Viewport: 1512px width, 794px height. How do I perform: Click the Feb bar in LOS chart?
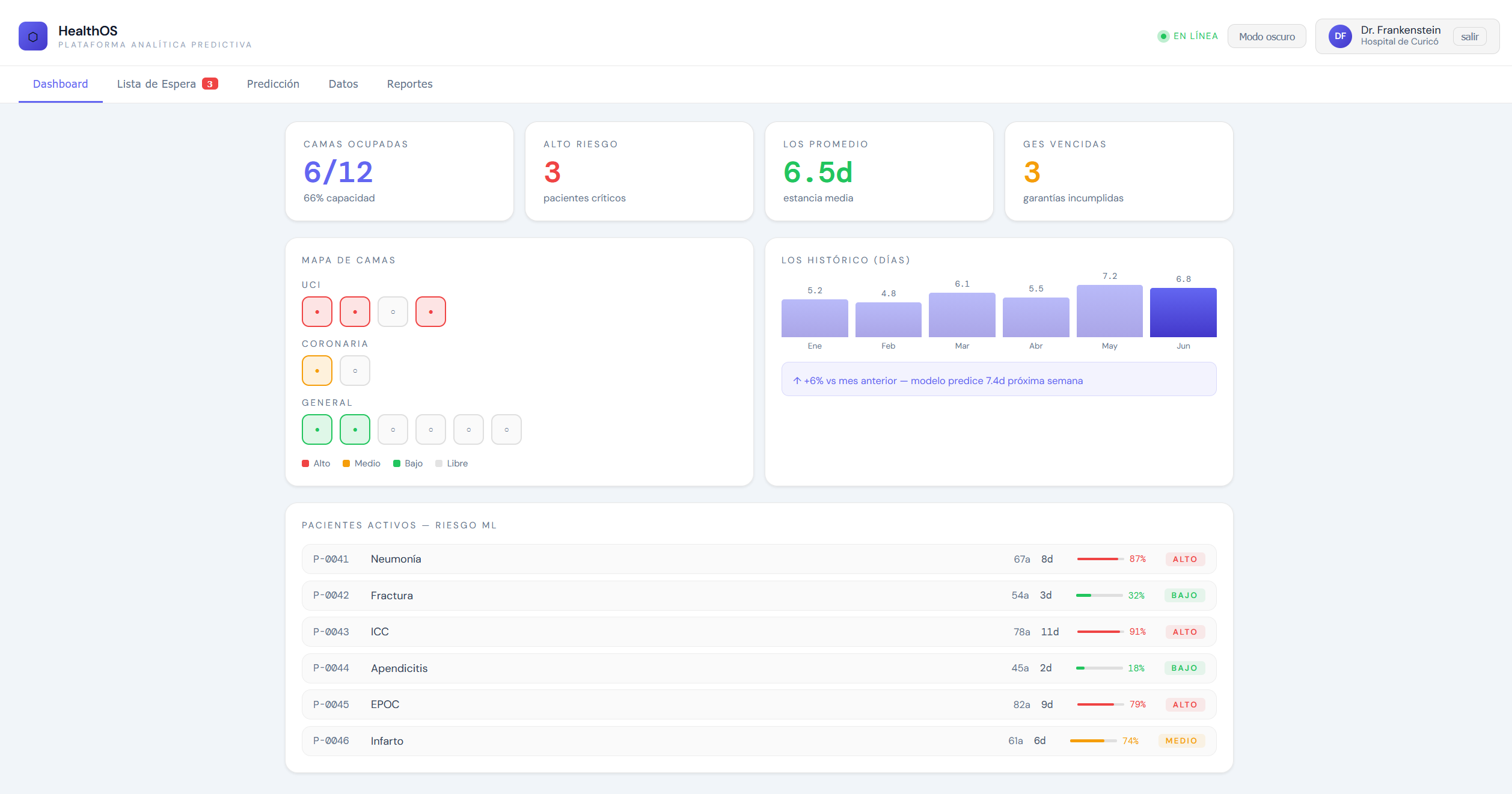click(889, 320)
